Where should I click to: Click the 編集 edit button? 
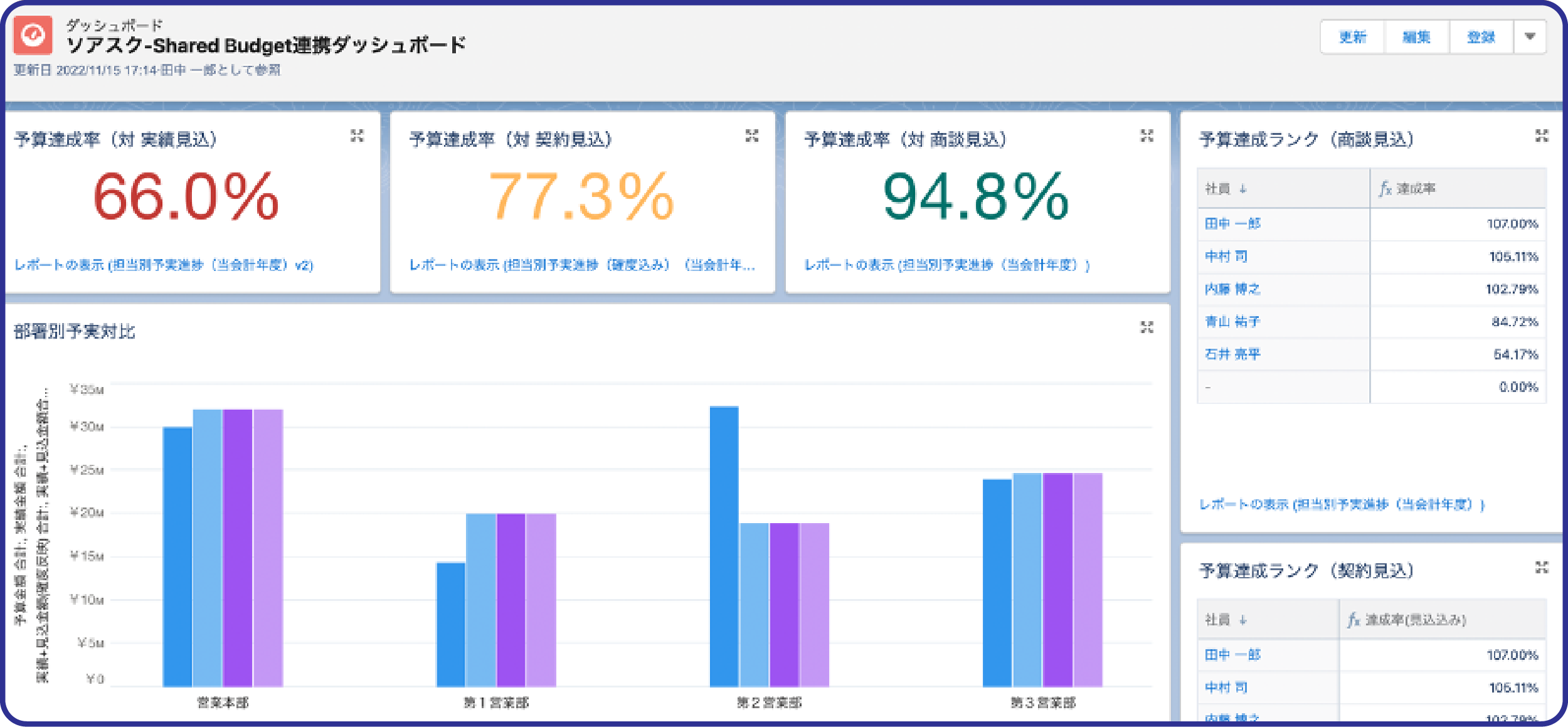[x=1417, y=37]
